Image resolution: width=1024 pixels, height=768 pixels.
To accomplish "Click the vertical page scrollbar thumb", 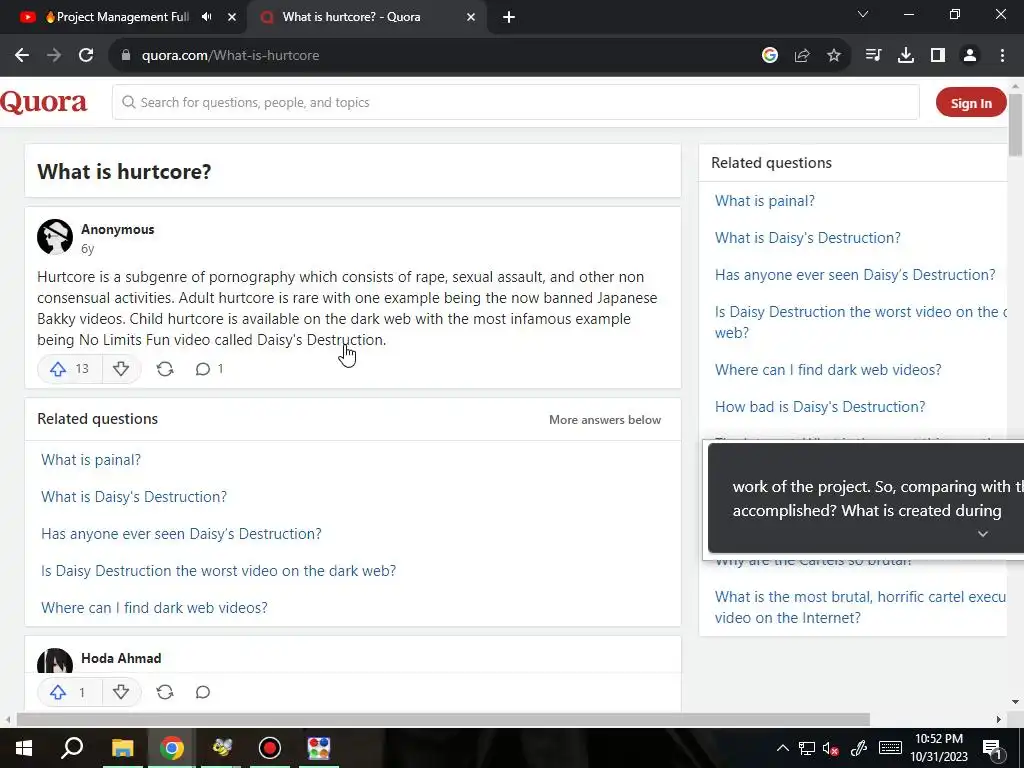I will [1016, 124].
